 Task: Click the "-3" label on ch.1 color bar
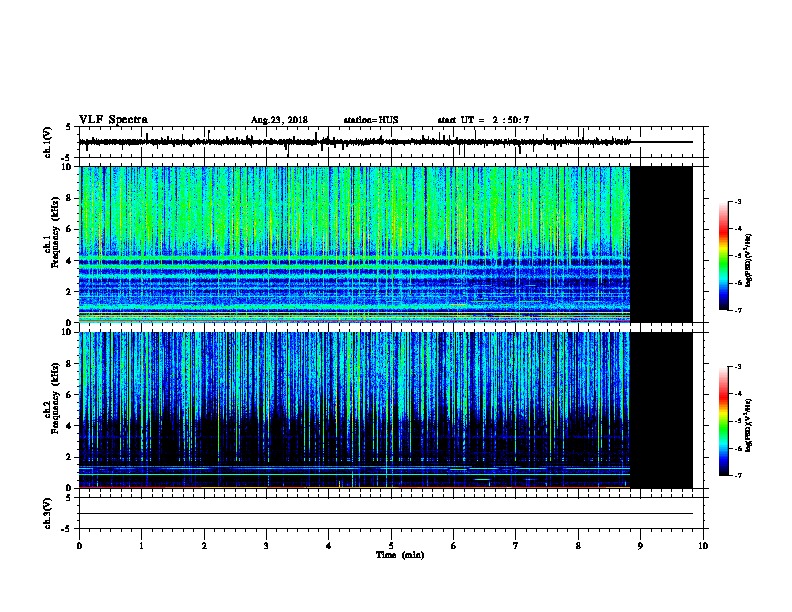[x=737, y=201]
